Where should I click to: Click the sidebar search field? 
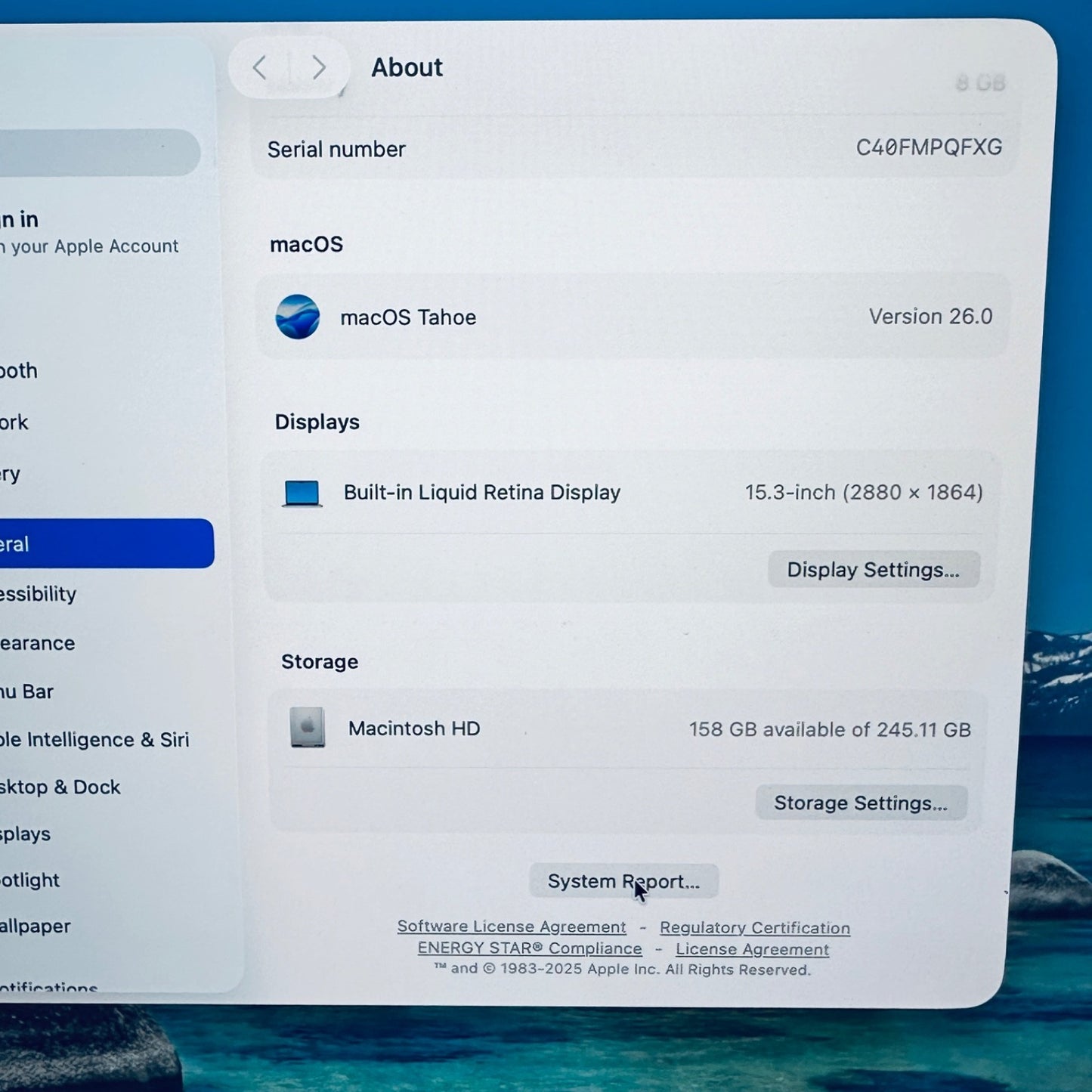[98, 153]
